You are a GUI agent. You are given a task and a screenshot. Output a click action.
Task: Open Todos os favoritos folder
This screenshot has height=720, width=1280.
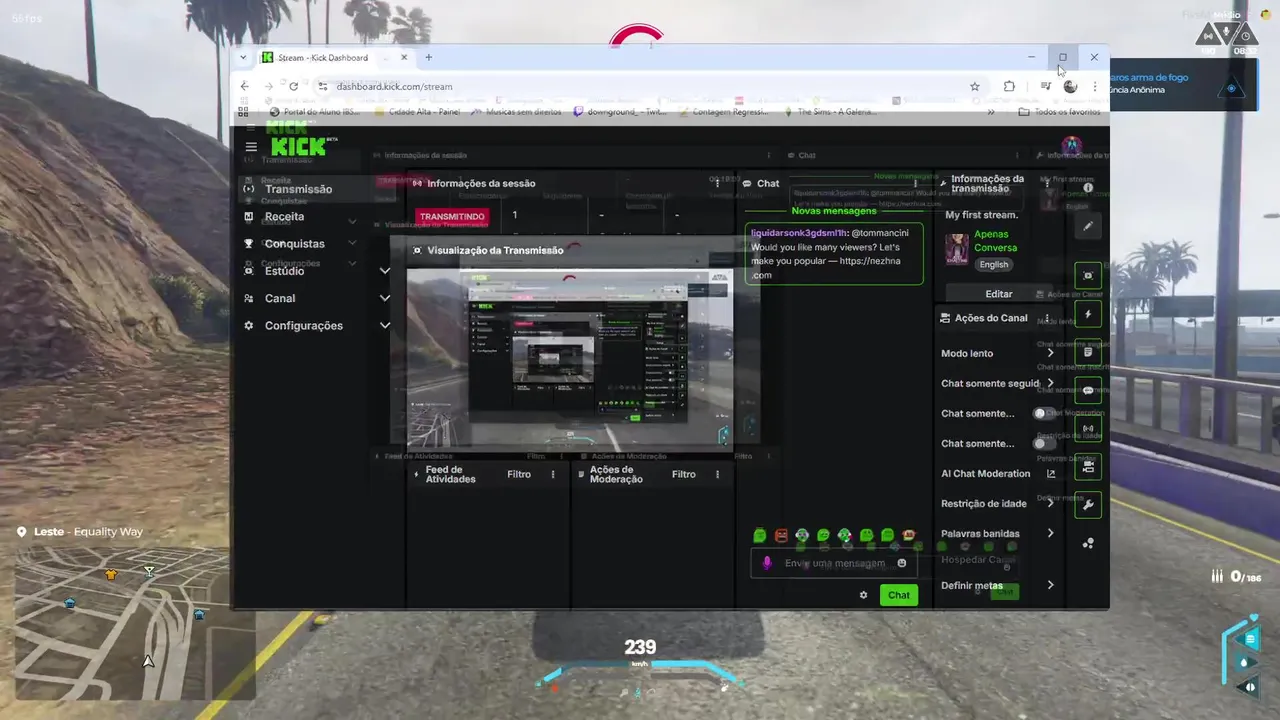point(1059,112)
